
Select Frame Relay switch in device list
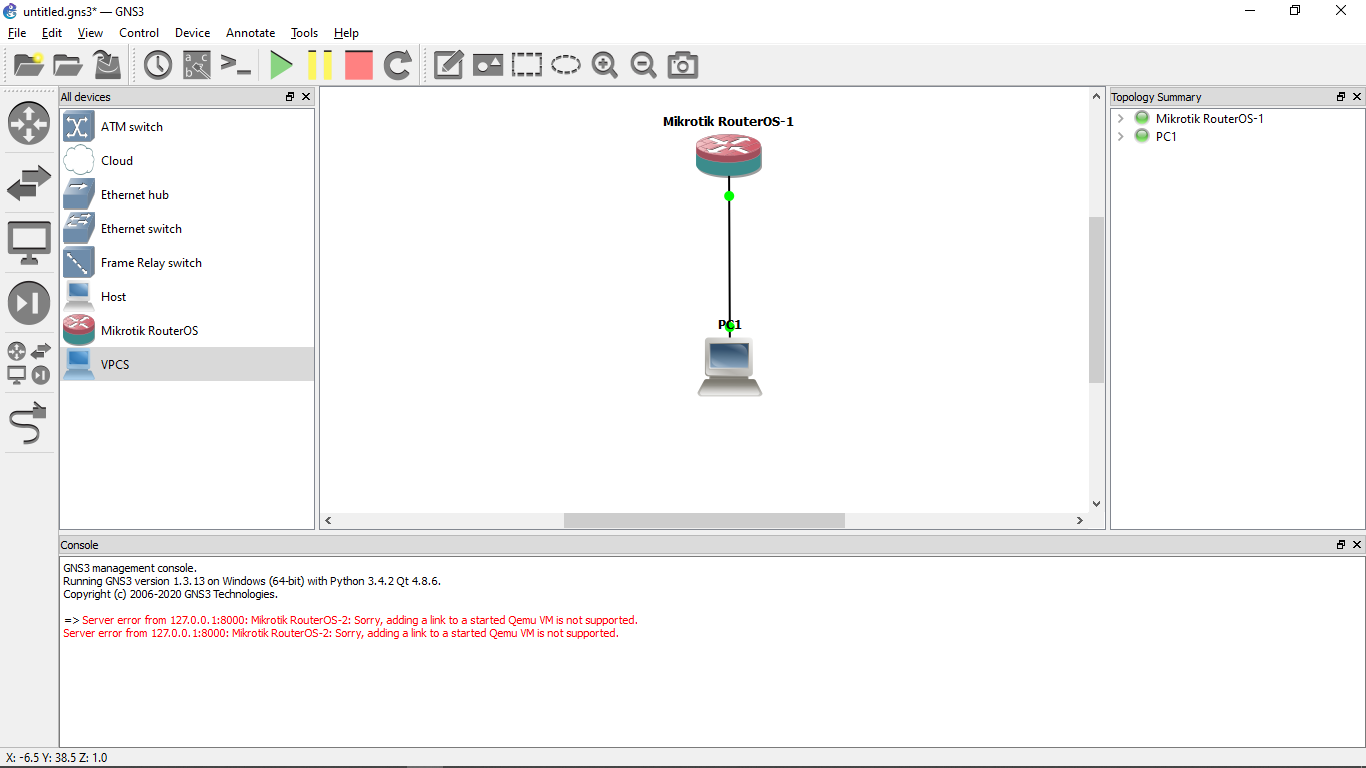[187, 263]
